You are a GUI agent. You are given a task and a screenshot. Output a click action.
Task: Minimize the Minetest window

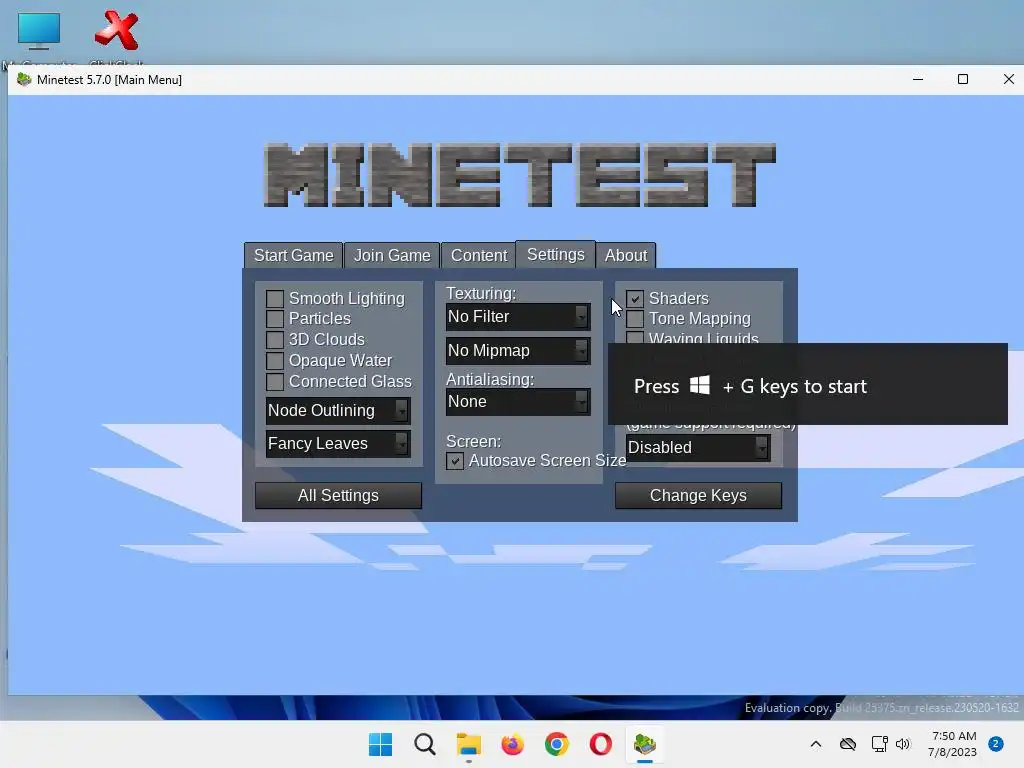918,79
